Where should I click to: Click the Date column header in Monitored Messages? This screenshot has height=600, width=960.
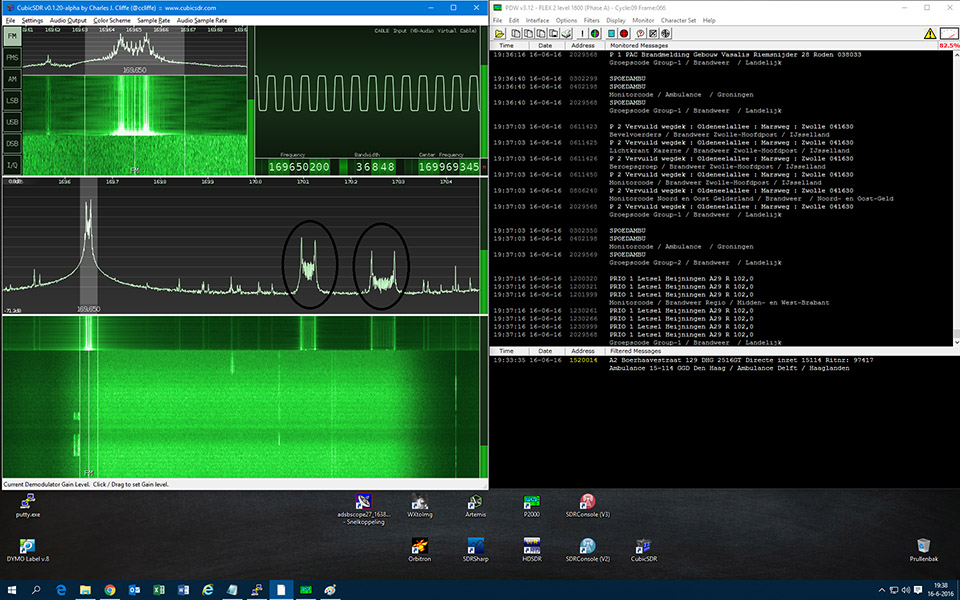(x=545, y=45)
